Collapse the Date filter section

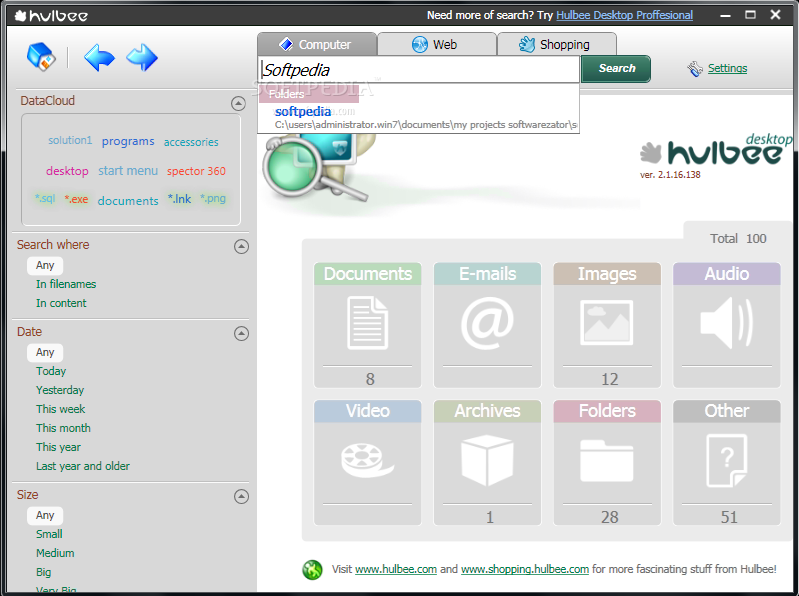pos(241,334)
